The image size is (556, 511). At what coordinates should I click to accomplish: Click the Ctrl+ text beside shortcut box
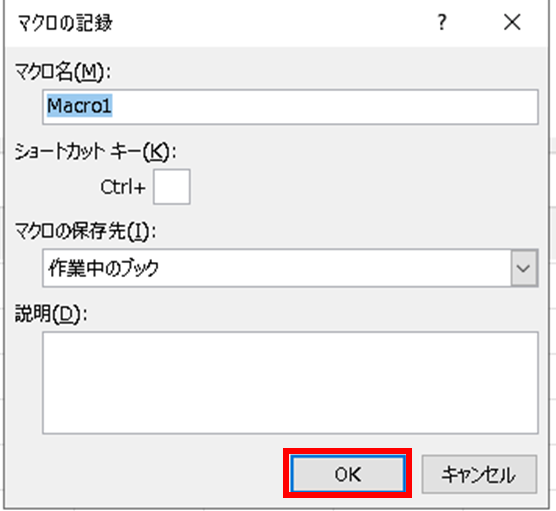point(123,187)
